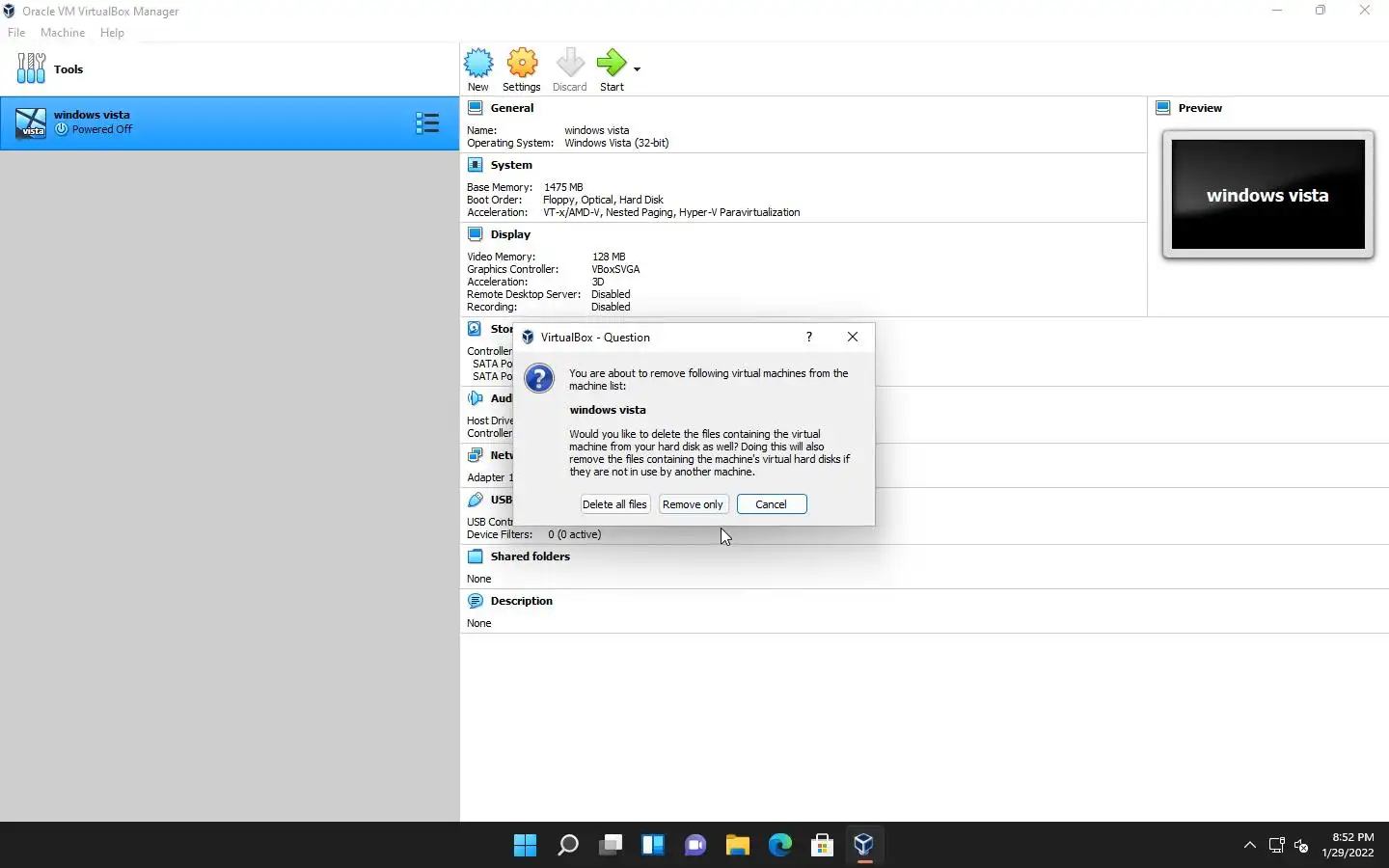The width and height of the screenshot is (1389, 868).
Task: Click the VirtualBox icon on taskbar
Action: [864, 846]
